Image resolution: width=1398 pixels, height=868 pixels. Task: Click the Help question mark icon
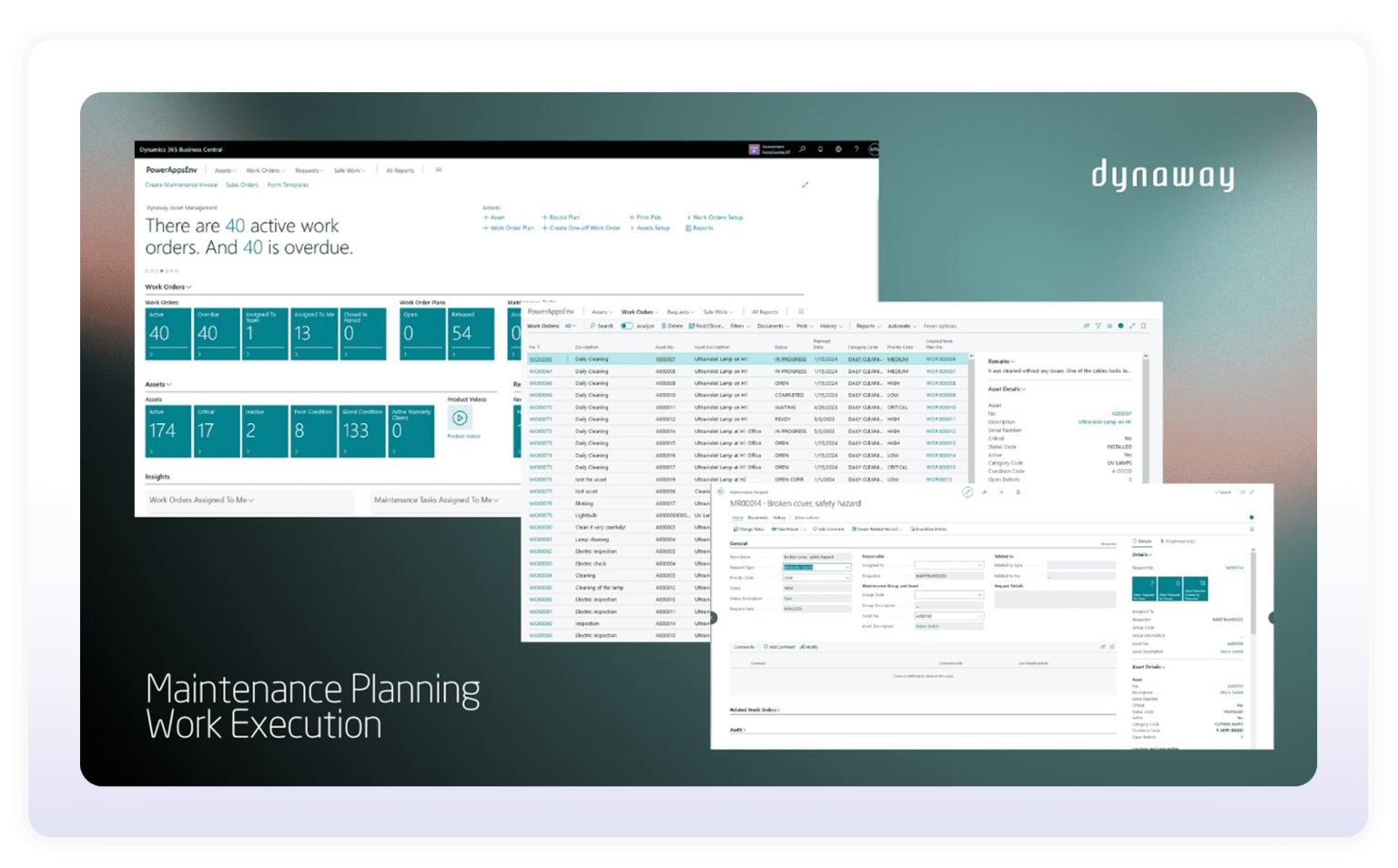click(856, 148)
